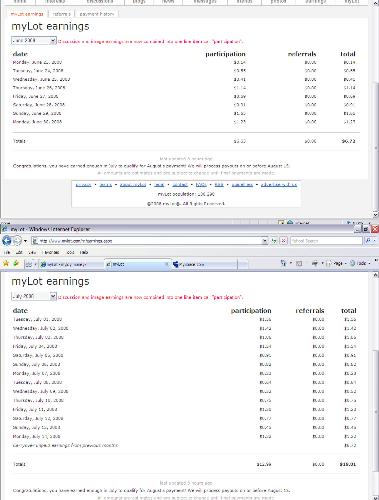Click the Forward arrow in Internet Explorer
Image resolution: width=379 pixels, height=500 pixels.
tap(17, 240)
